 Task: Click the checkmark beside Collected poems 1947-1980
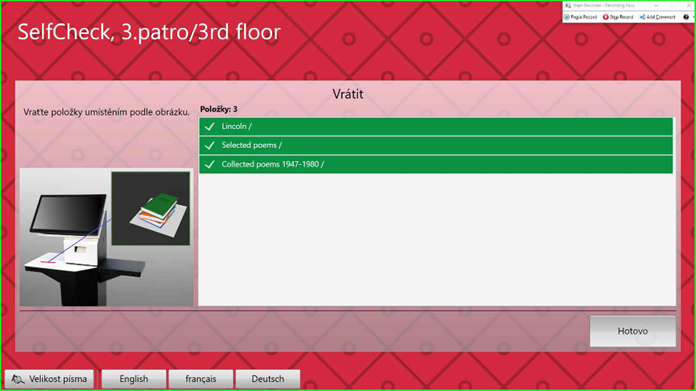210,164
